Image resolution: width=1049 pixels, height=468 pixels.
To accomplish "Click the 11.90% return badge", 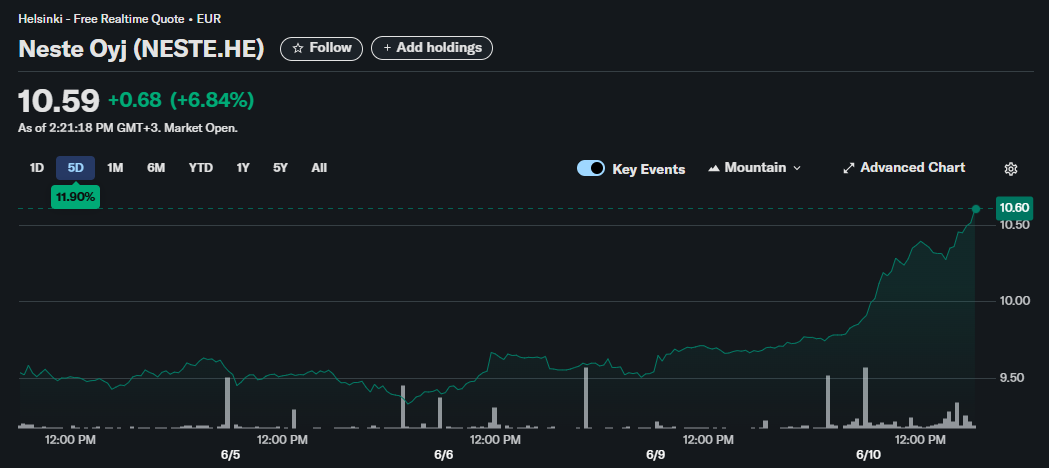I will point(76,197).
